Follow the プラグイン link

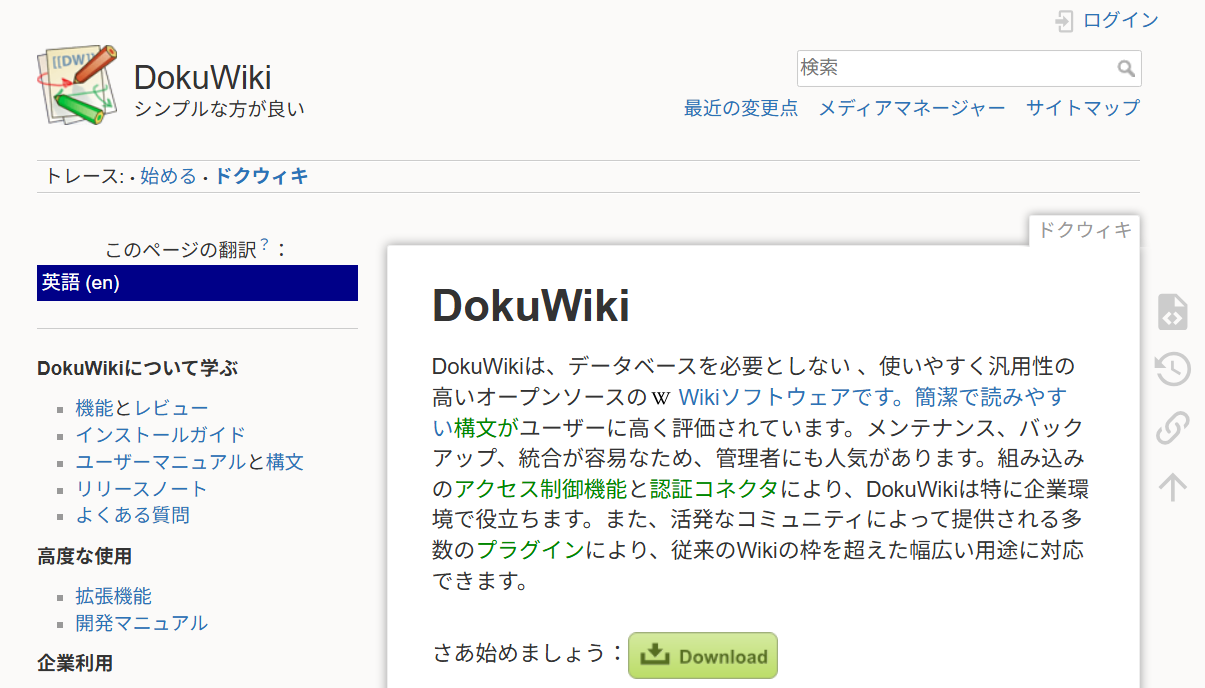tap(530, 550)
